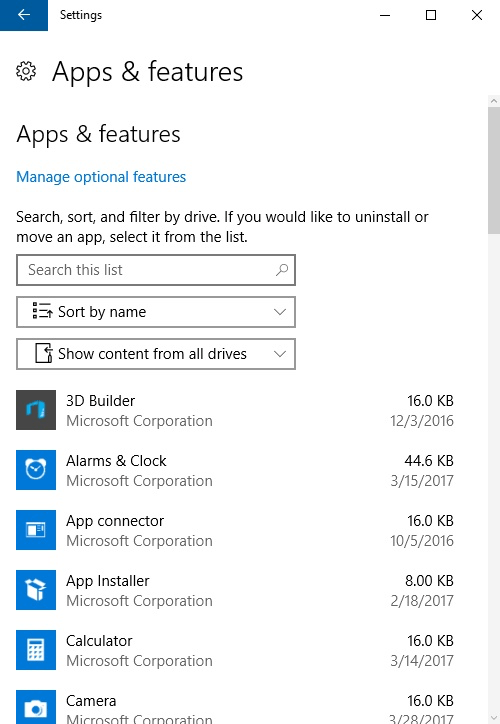Select the Camera app icon
The image size is (500, 724).
click(x=36, y=707)
